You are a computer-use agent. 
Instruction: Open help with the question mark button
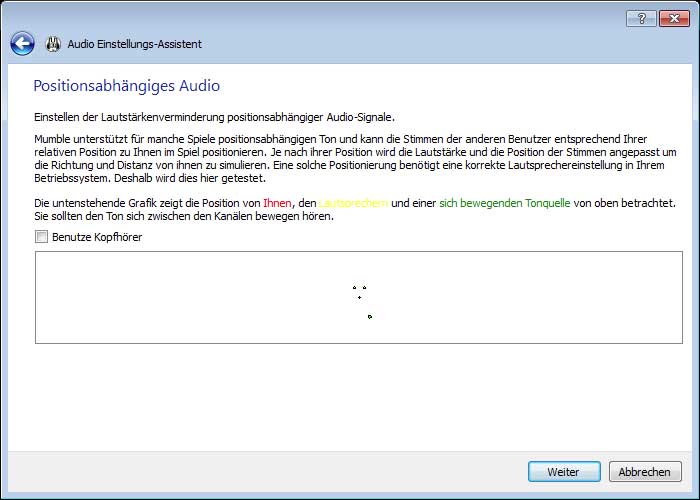pyautogui.click(x=642, y=19)
